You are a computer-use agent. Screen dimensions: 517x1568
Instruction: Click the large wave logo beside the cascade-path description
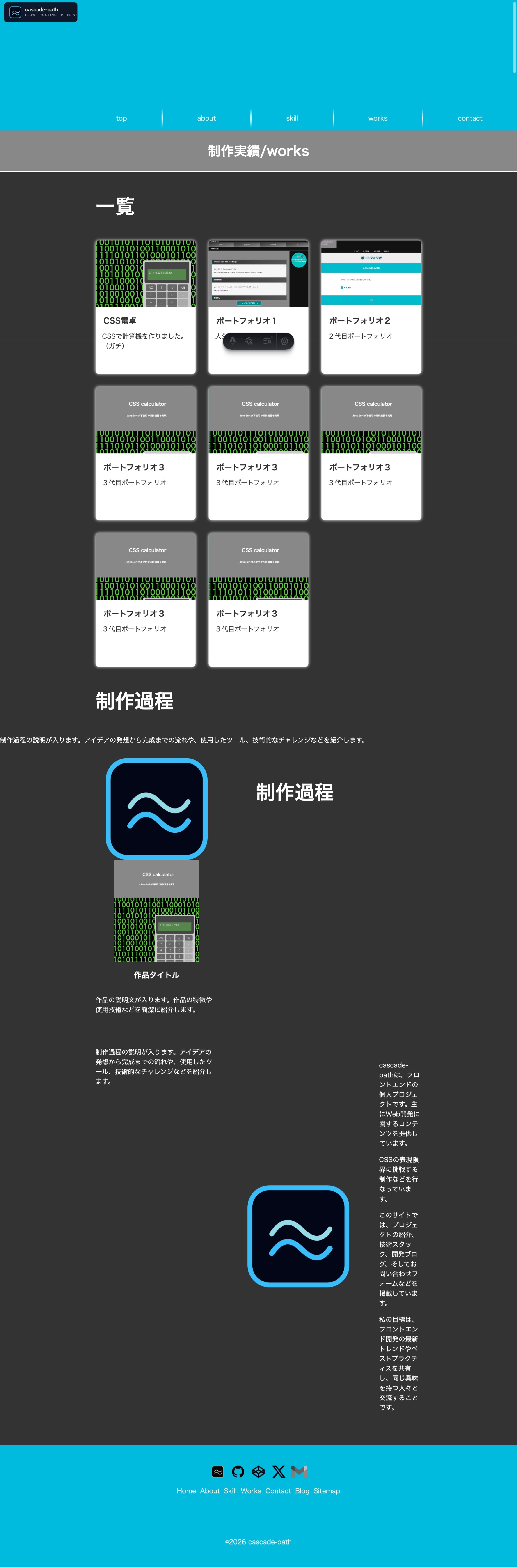(x=298, y=1236)
